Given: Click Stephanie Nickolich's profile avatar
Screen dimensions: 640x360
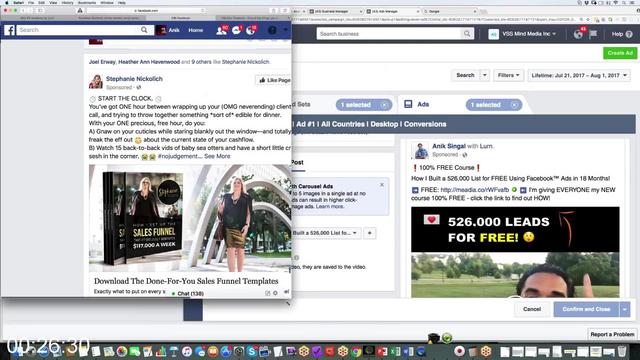Looking at the screenshot, I should (96, 82).
